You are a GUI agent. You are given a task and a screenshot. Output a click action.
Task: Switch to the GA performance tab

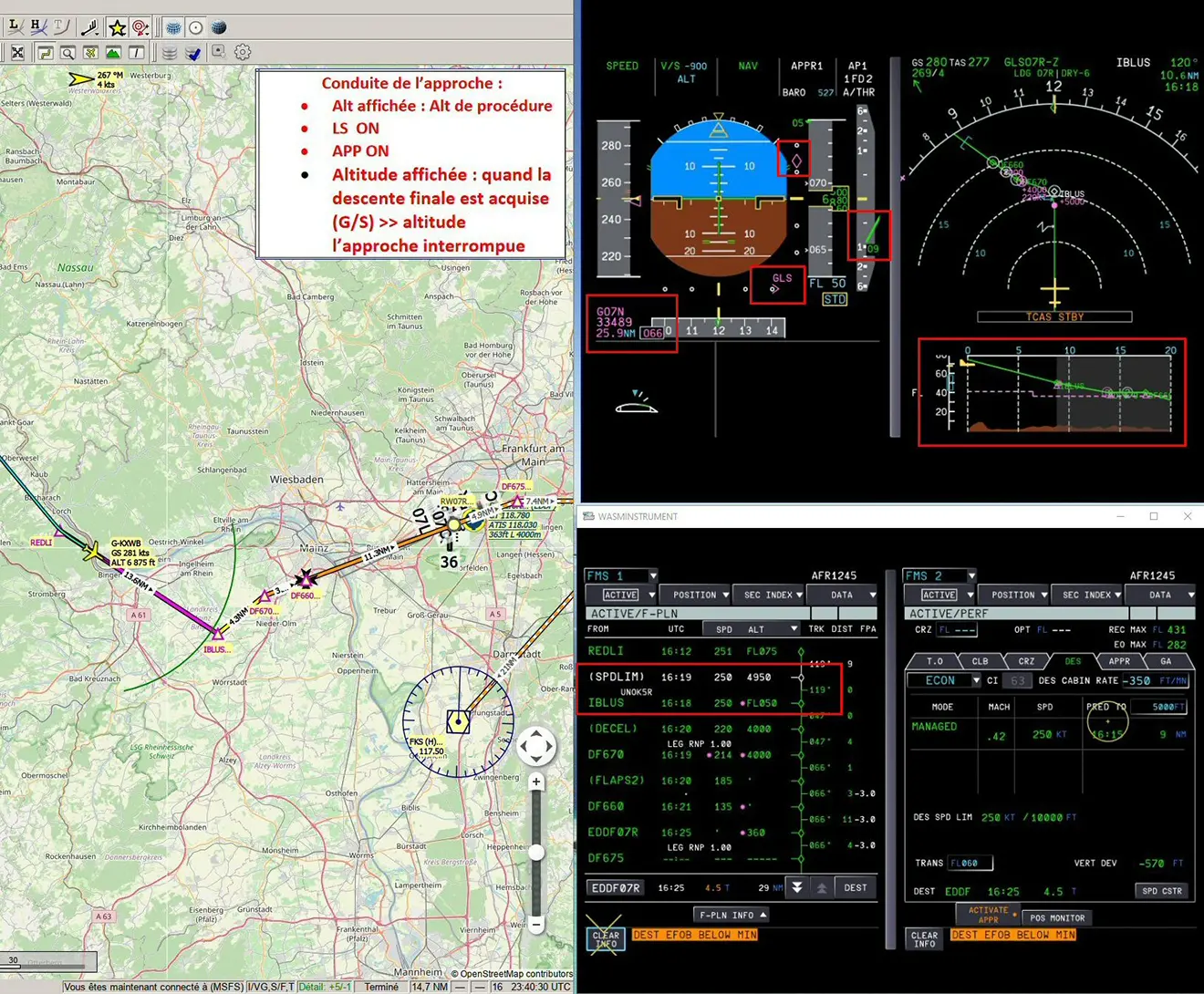[x=1166, y=661]
